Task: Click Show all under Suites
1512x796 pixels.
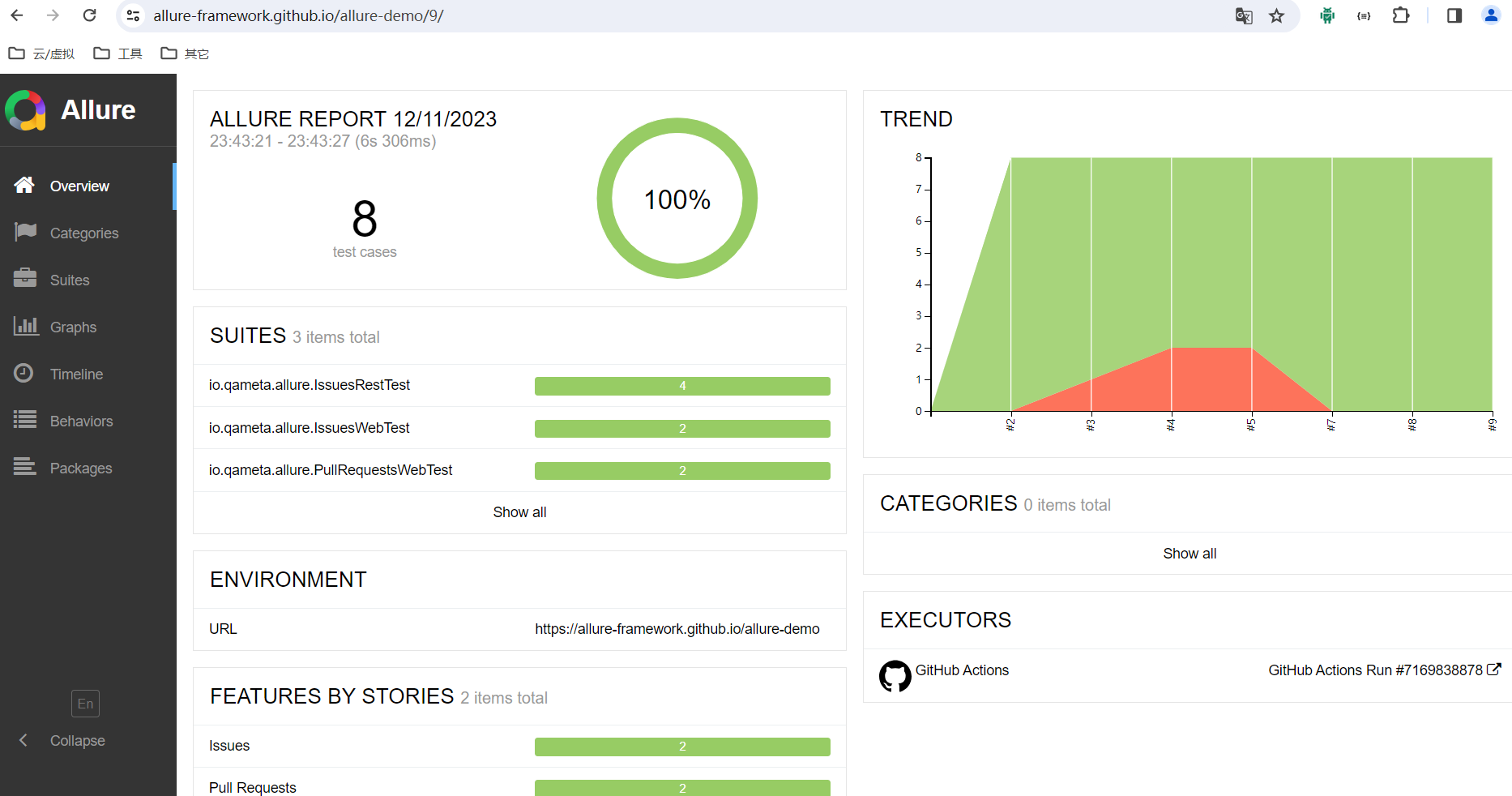Action: click(x=519, y=512)
